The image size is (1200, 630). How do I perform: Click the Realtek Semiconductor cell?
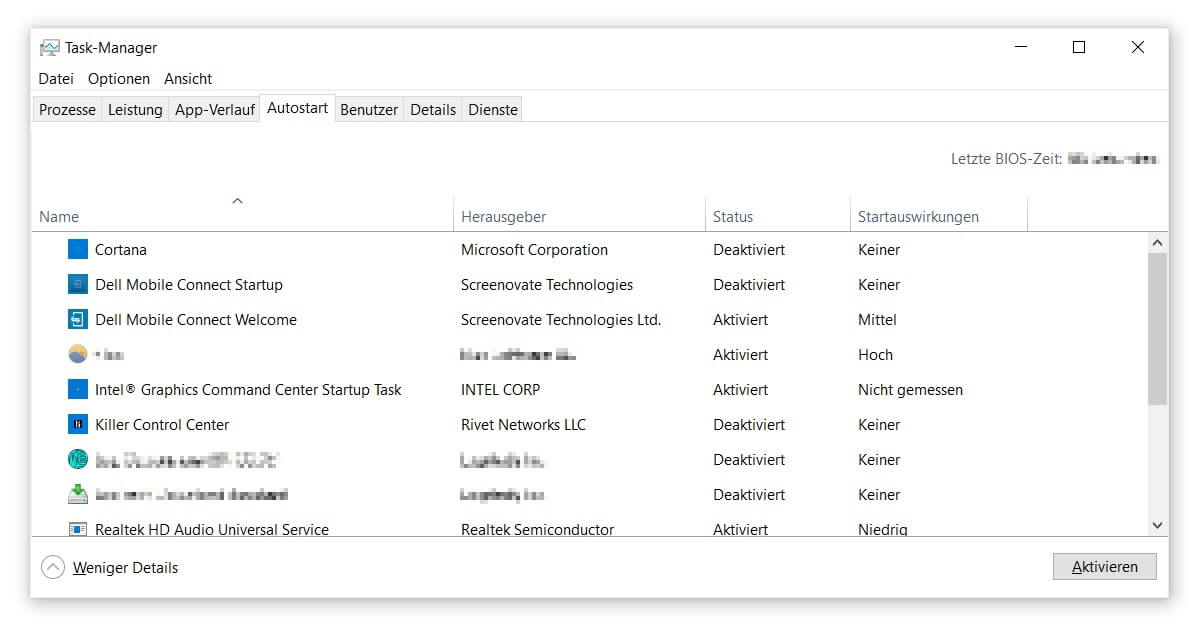point(537,529)
